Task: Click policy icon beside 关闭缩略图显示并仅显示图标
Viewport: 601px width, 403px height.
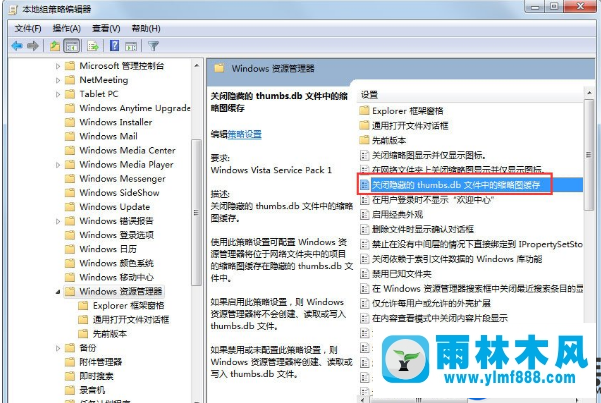Action: click(x=364, y=155)
